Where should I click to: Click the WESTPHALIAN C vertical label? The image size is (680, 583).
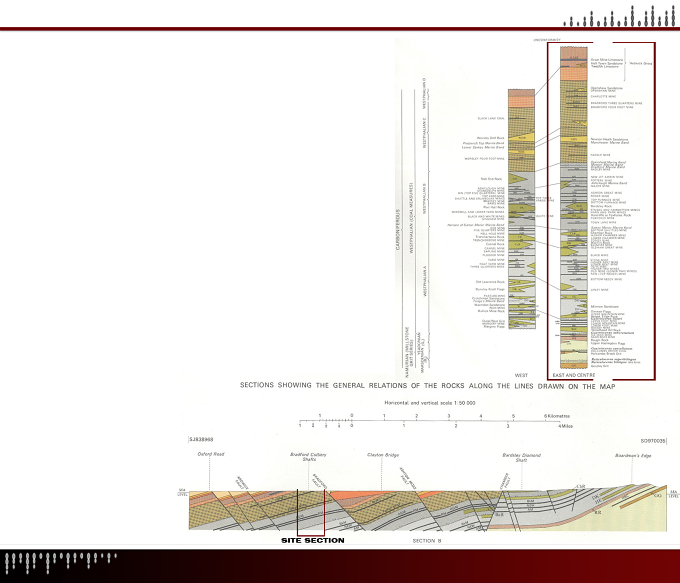point(425,133)
